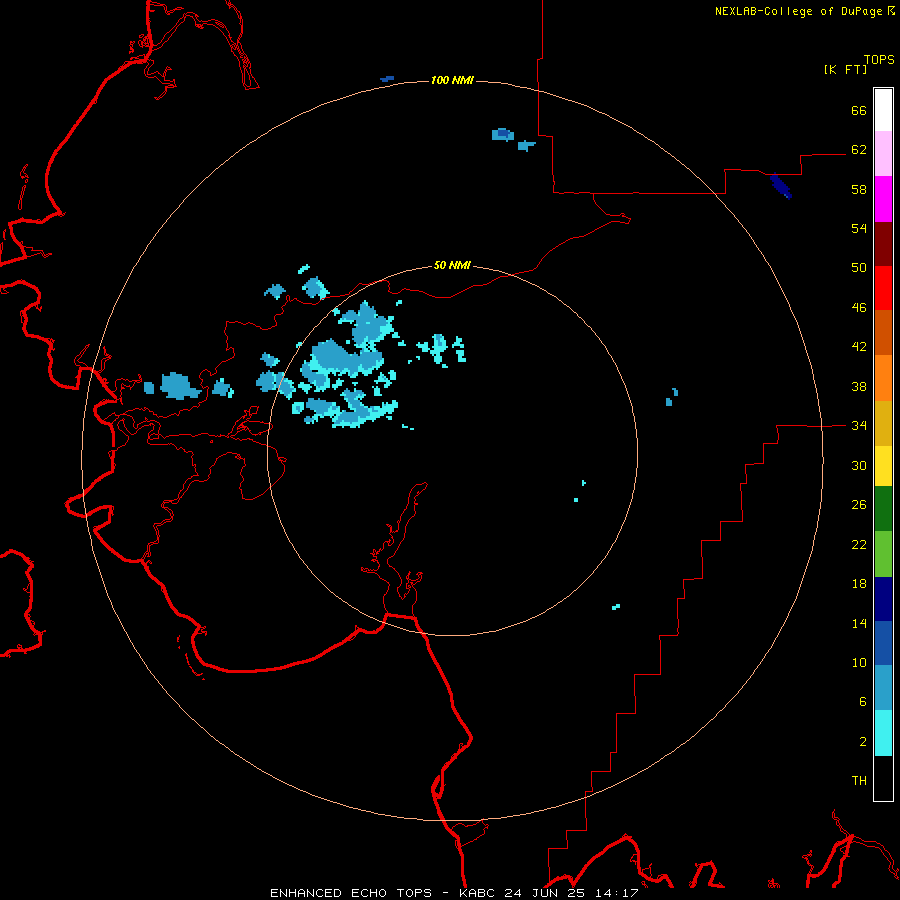Screen dimensions: 900x900
Task: Pick the magenta swatch beside 58
Action: (x=883, y=199)
